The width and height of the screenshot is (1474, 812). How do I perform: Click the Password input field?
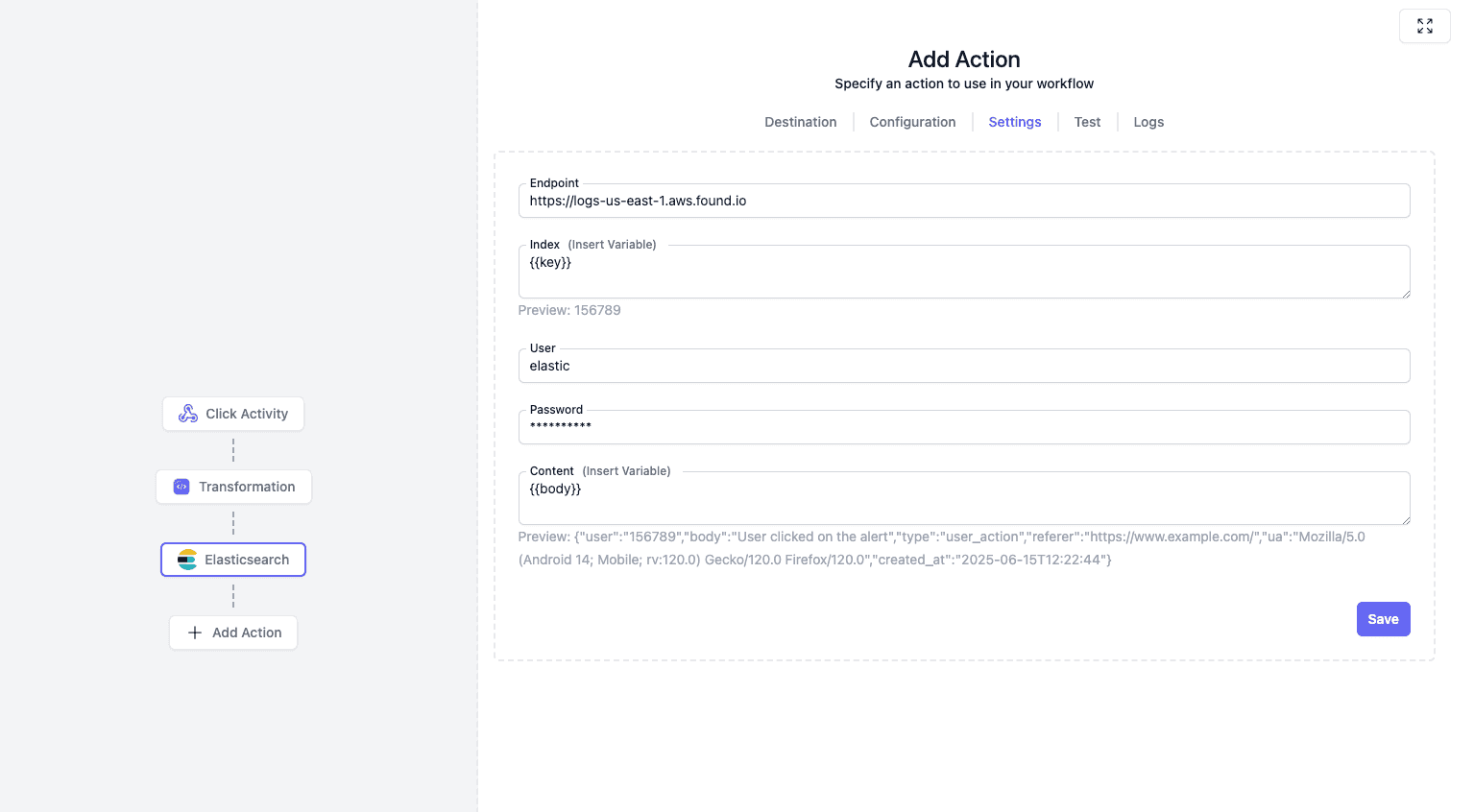[x=964, y=427]
